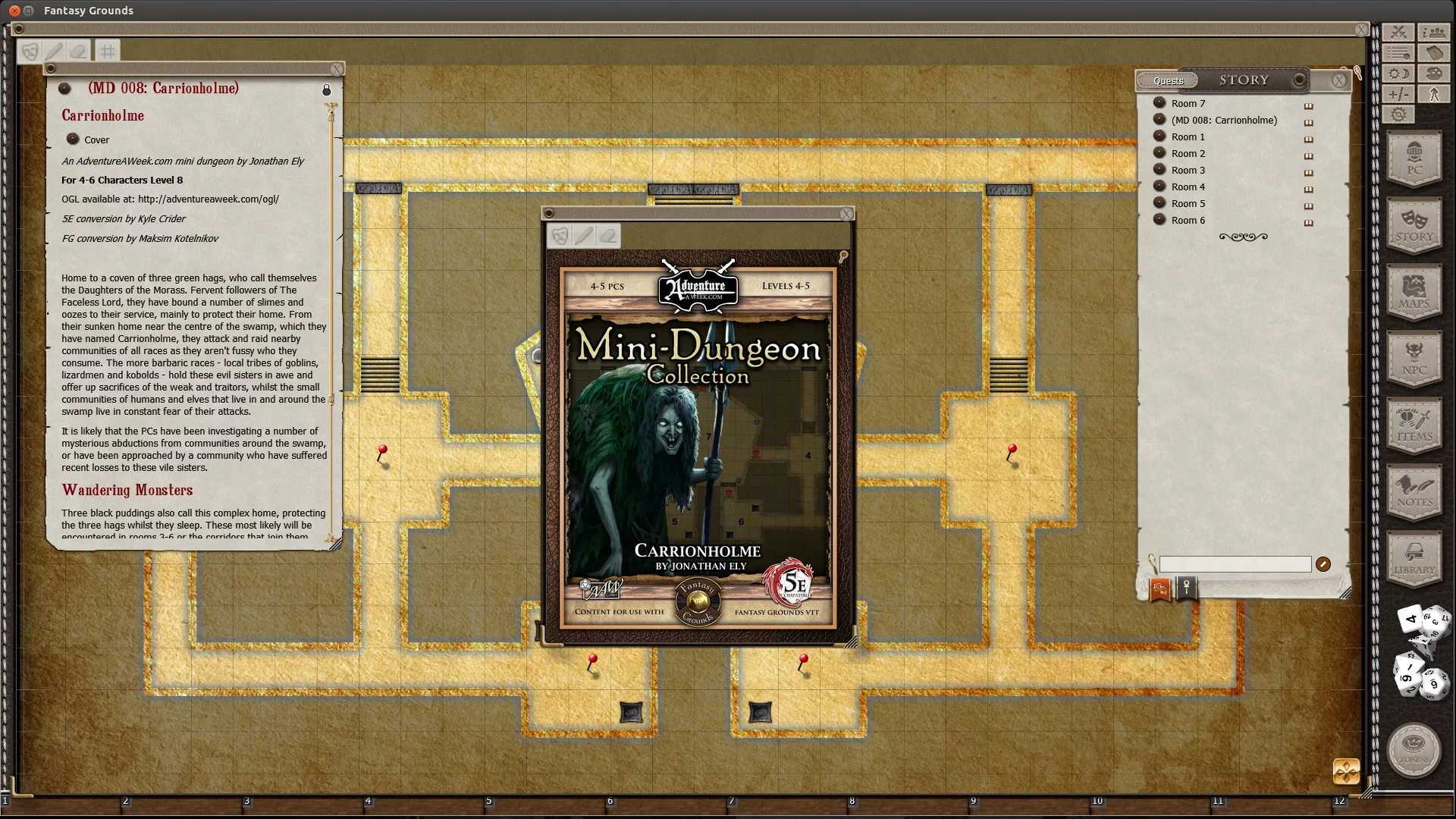Open the MAPS sidebar button
This screenshot has height=819, width=1456.
pyautogui.click(x=1414, y=293)
